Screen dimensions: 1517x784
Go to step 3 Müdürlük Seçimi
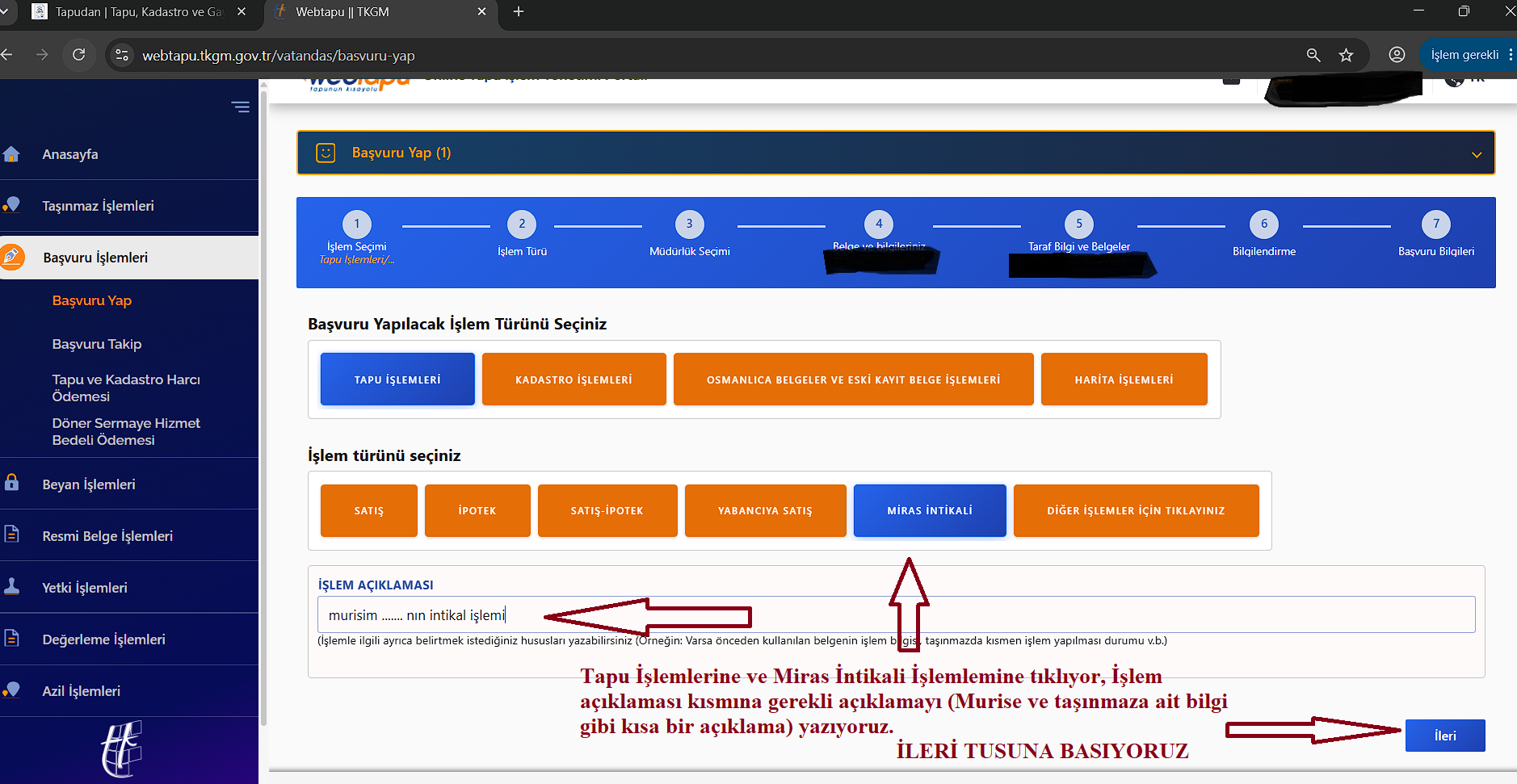pyautogui.click(x=689, y=234)
